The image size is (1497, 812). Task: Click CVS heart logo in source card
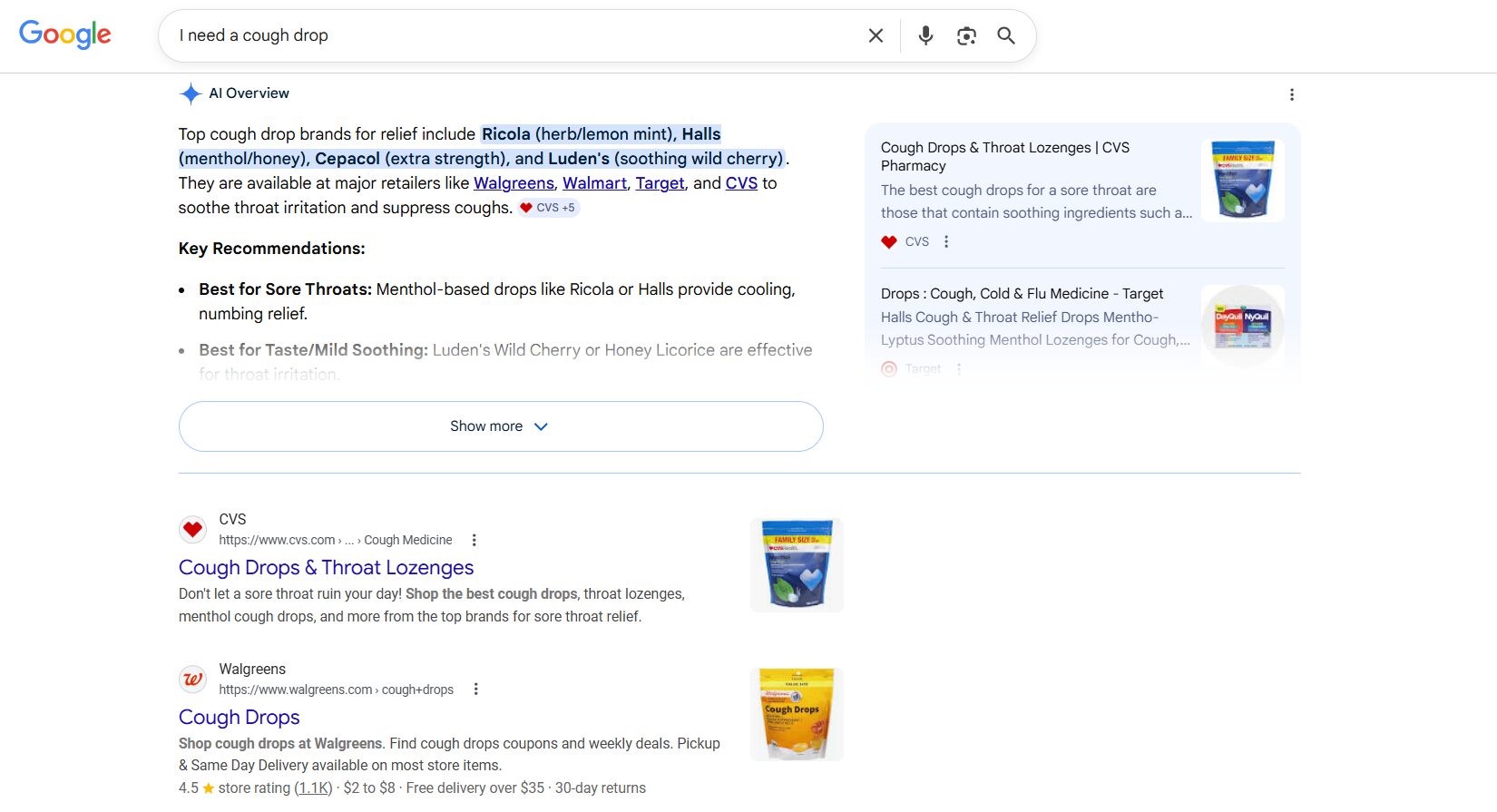click(x=889, y=242)
